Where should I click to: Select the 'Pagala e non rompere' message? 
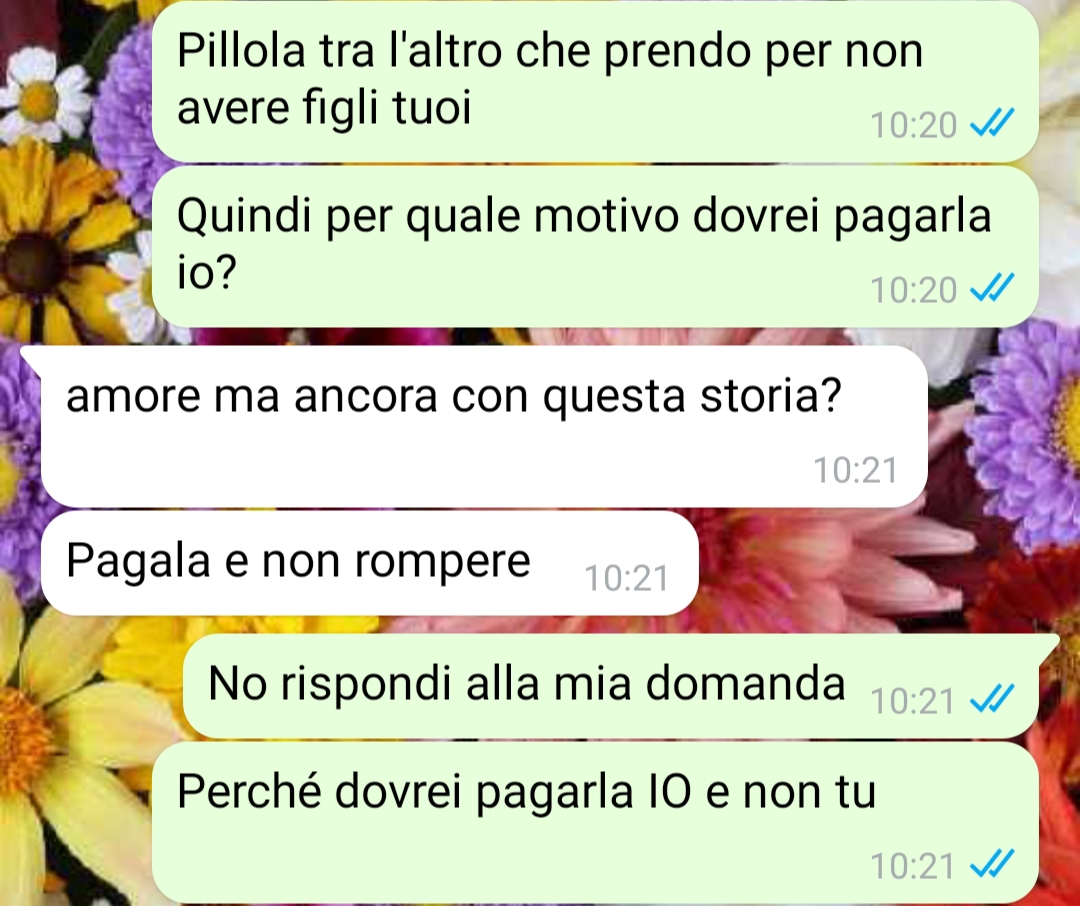pyautogui.click(x=370, y=563)
